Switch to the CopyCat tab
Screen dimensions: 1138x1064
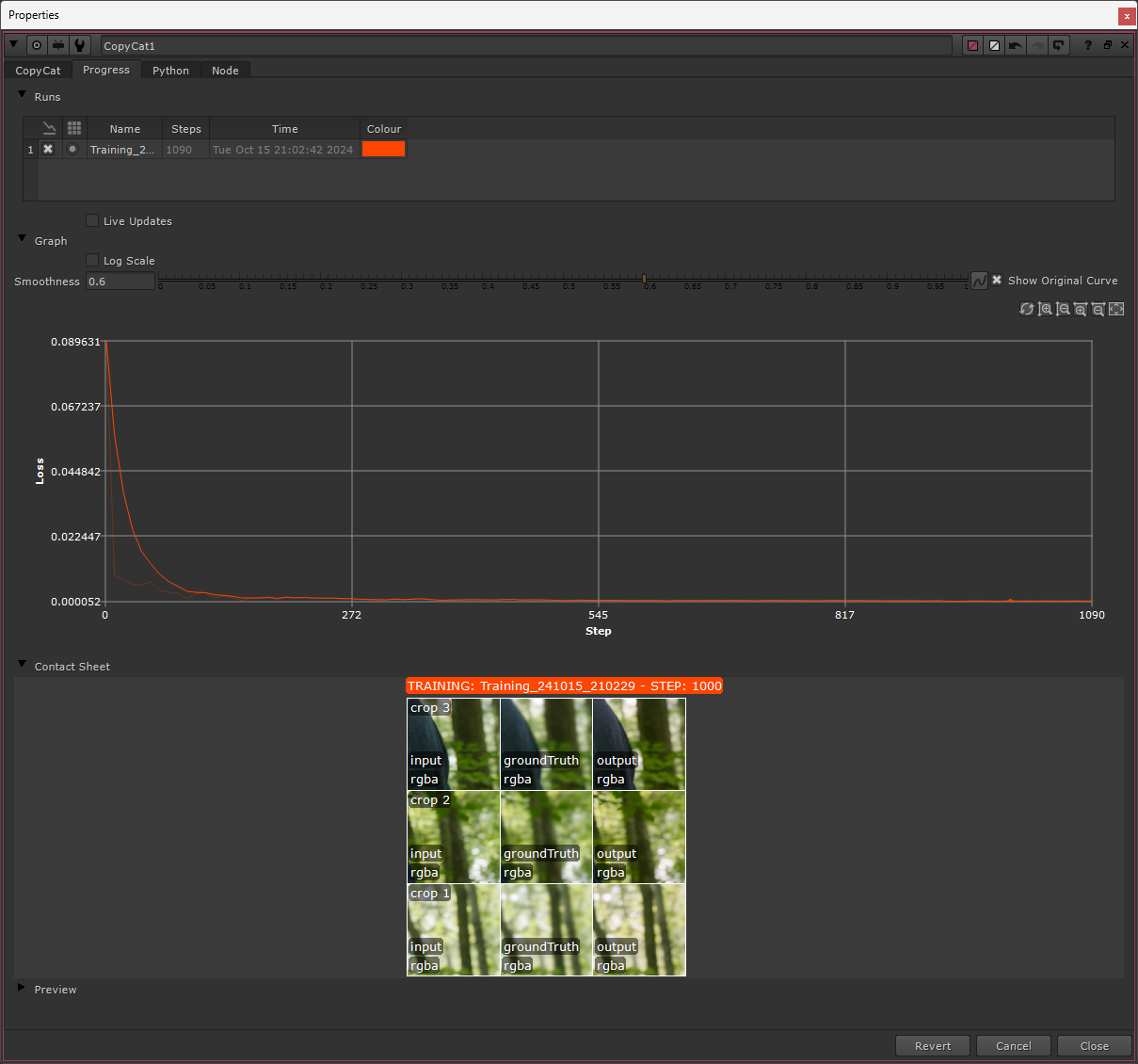pos(38,71)
